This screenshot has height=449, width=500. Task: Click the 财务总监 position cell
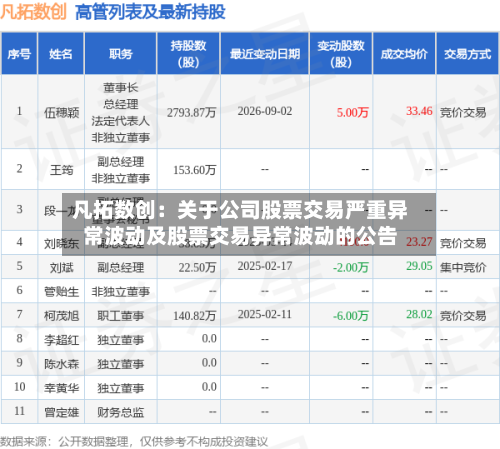tap(121, 412)
